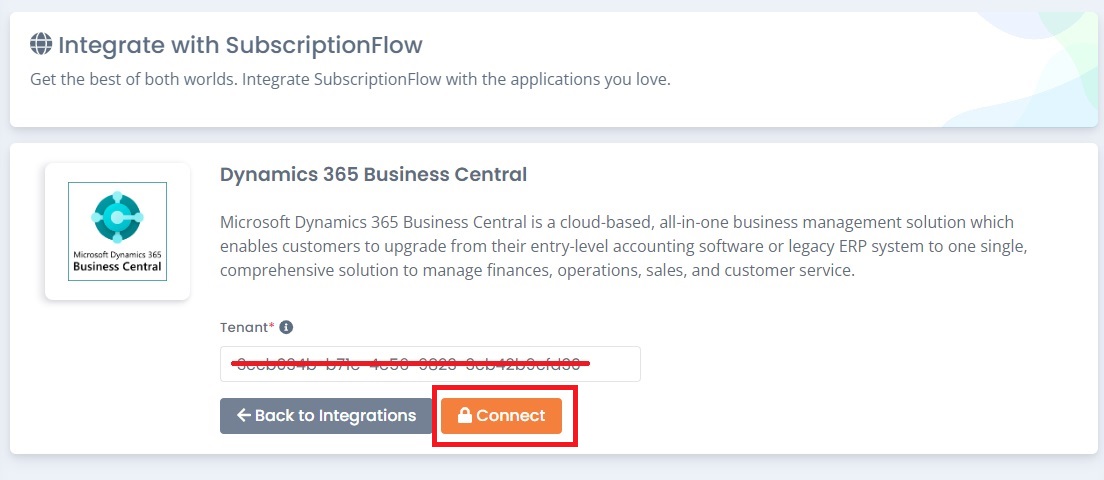Click the lock icon on Connect button
Image resolution: width=1104 pixels, height=480 pixels.
point(465,416)
